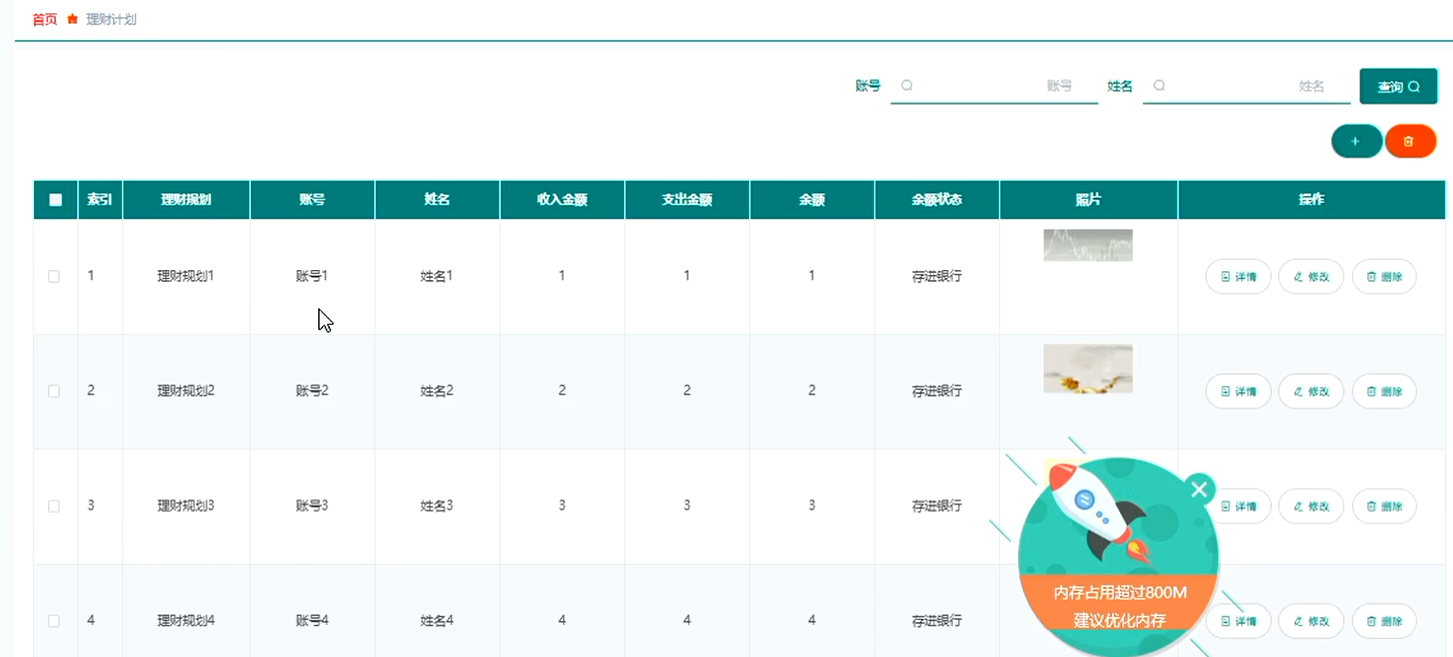The width and height of the screenshot is (1453, 657).
Task: Click the orange trash icon above the table
Action: pyautogui.click(x=1411, y=140)
